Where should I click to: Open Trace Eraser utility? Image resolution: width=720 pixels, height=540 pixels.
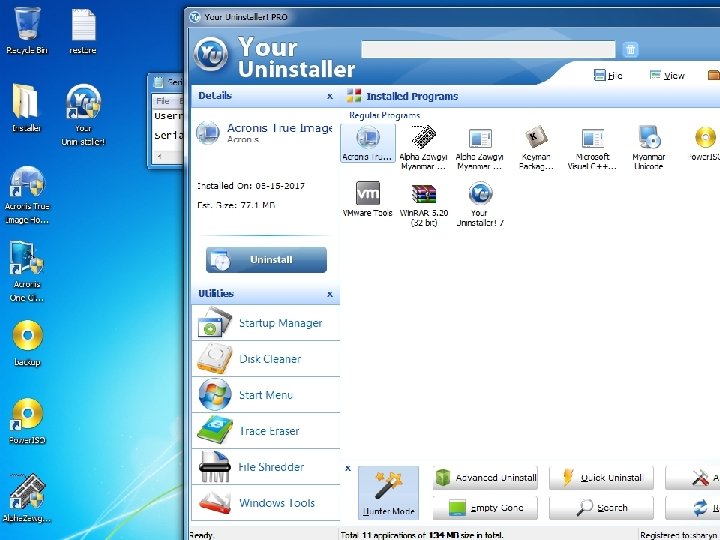(x=266, y=431)
